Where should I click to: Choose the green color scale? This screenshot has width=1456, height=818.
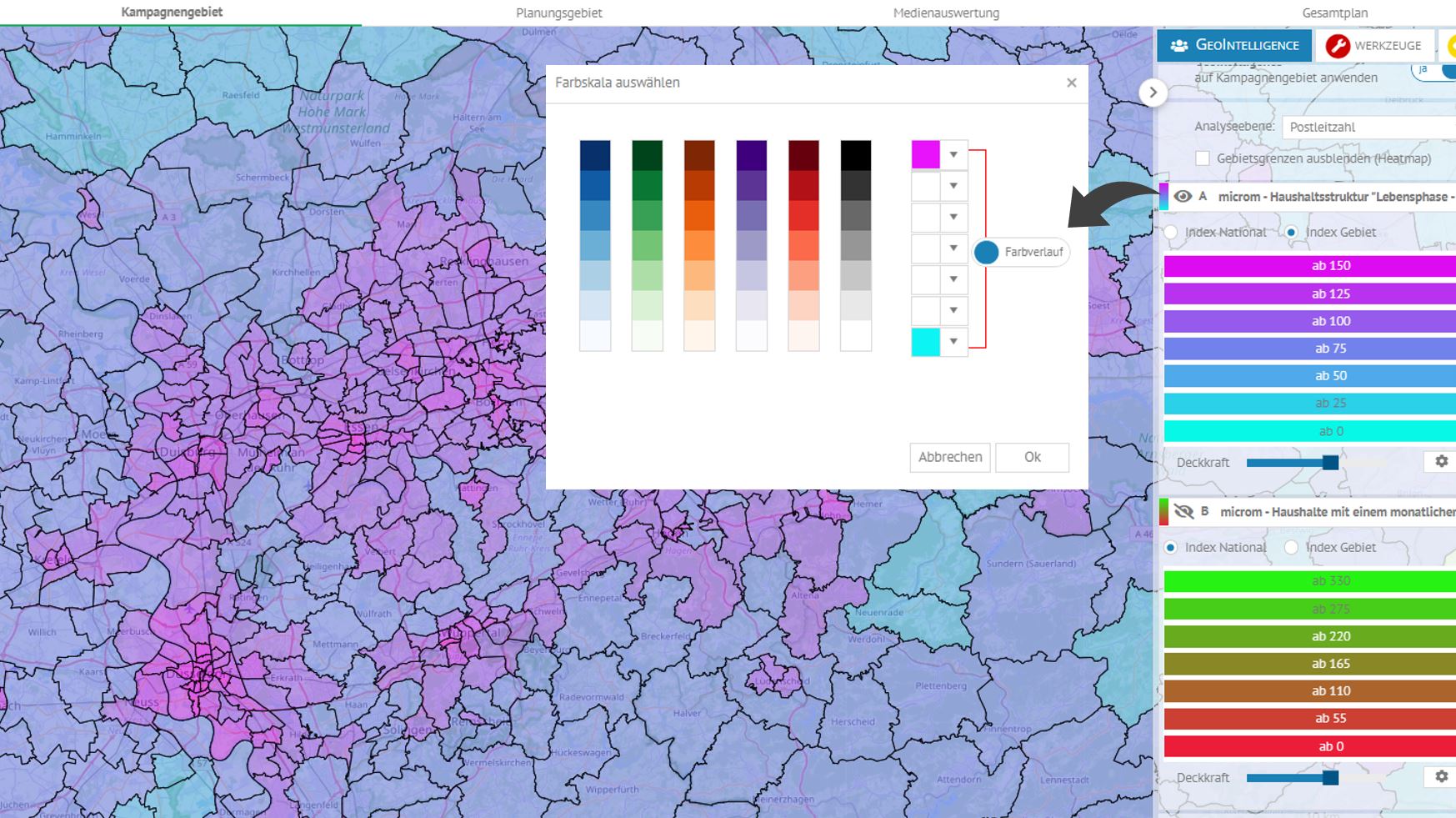(x=647, y=246)
